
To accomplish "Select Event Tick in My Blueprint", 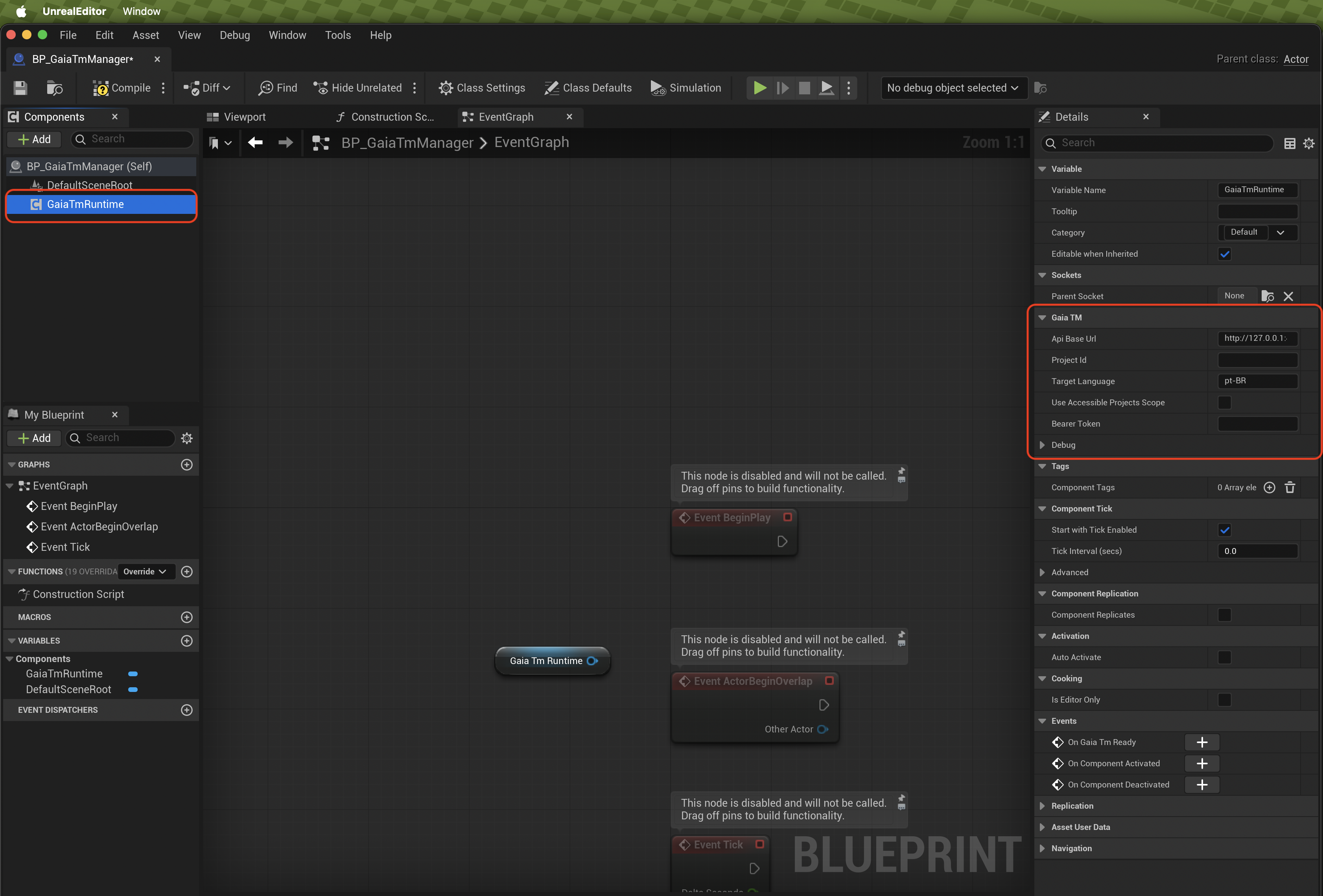I will click(x=65, y=547).
